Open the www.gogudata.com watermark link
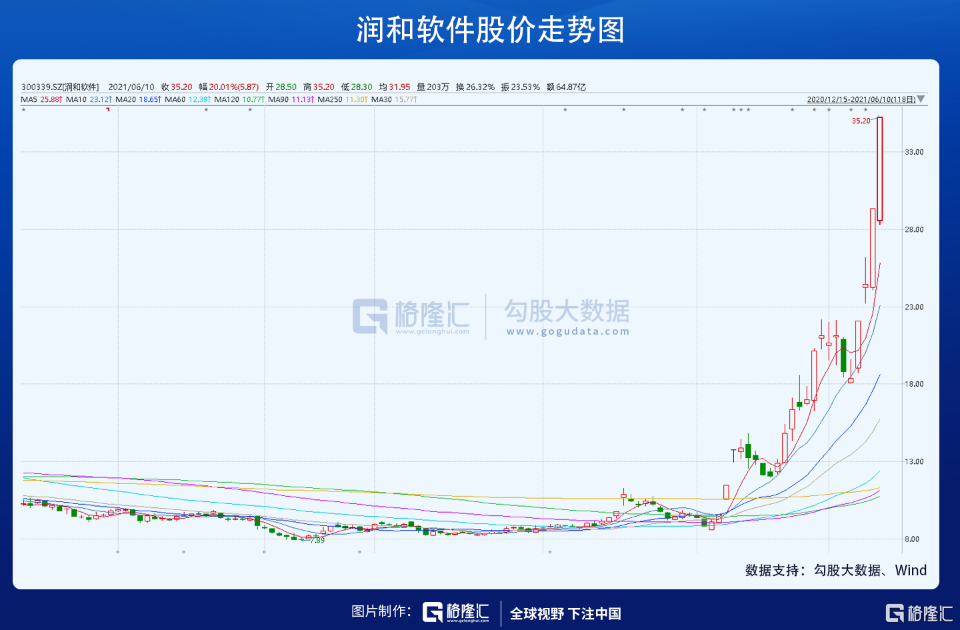 pos(568,332)
